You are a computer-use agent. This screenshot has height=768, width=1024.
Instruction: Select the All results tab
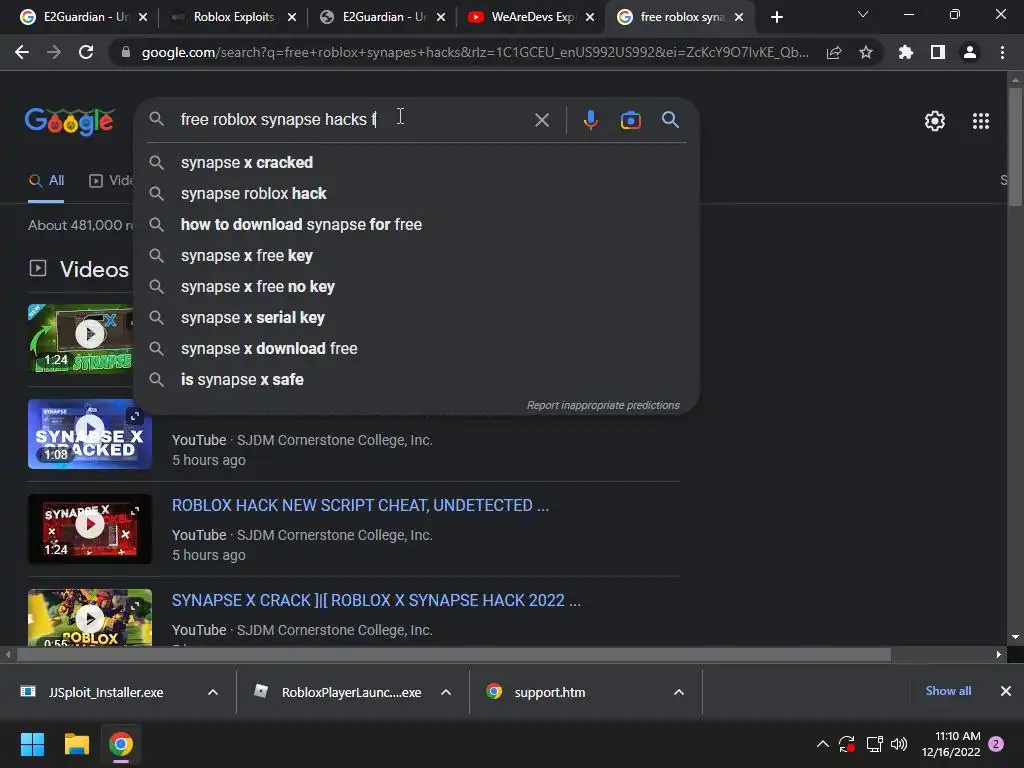(46, 181)
